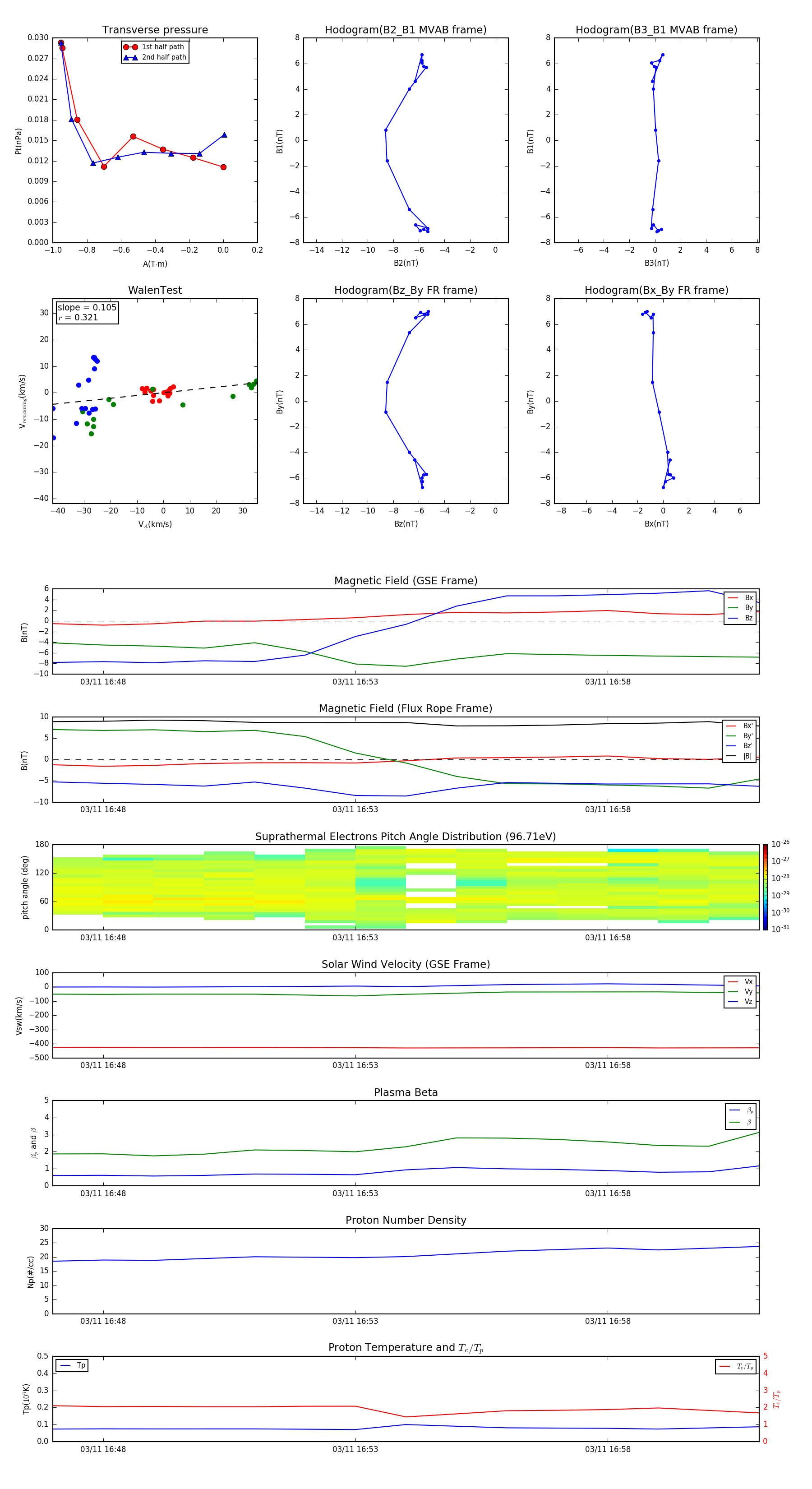Screen dimensions: 812x1489
Task: Click the 'Transverse pressure' plot title
Action: coord(155,30)
